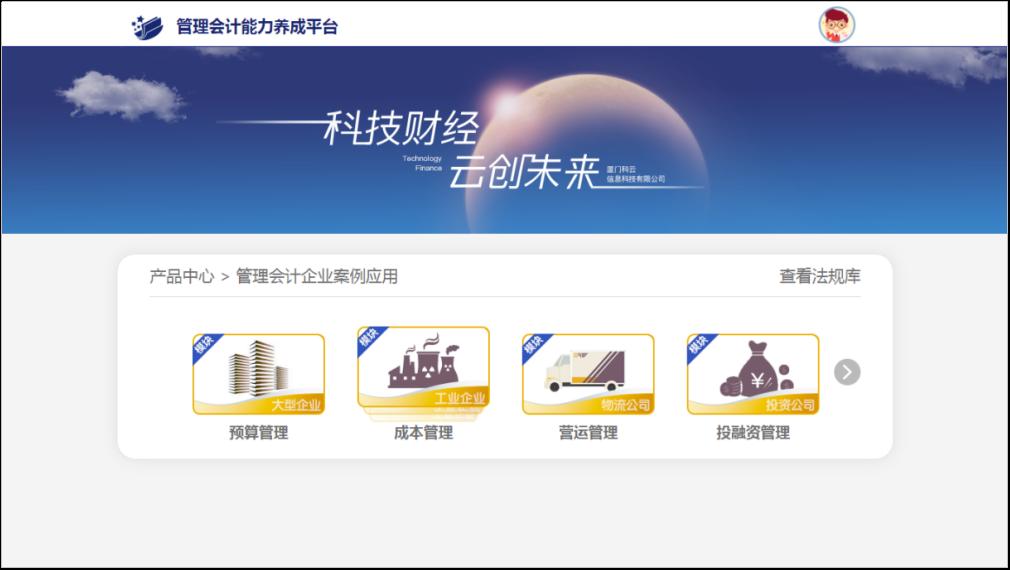Viewport: 1010px width, 570px height.
Task: Click the 模块 ribbon on the 投融资管理 card
Action: click(x=698, y=345)
